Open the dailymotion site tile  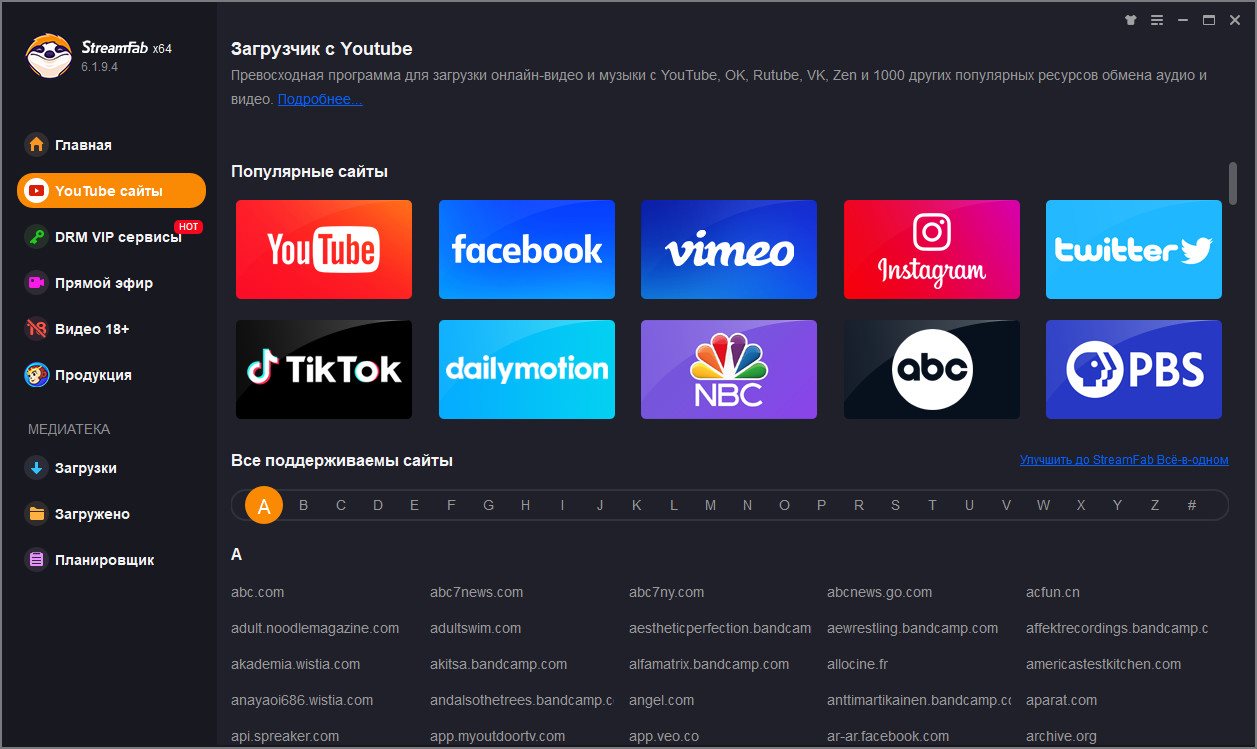click(527, 369)
